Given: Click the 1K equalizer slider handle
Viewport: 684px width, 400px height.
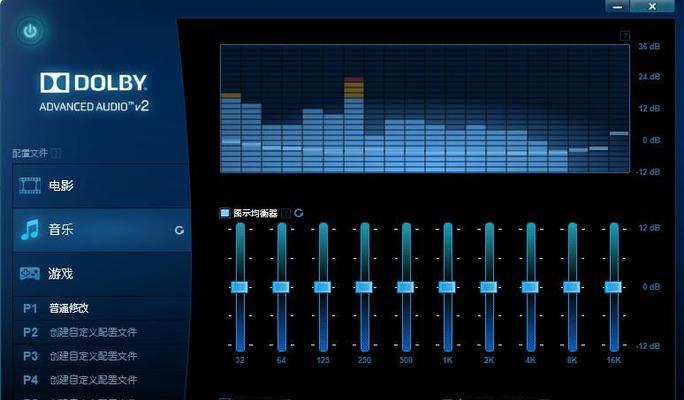Looking at the screenshot, I should pos(447,287).
